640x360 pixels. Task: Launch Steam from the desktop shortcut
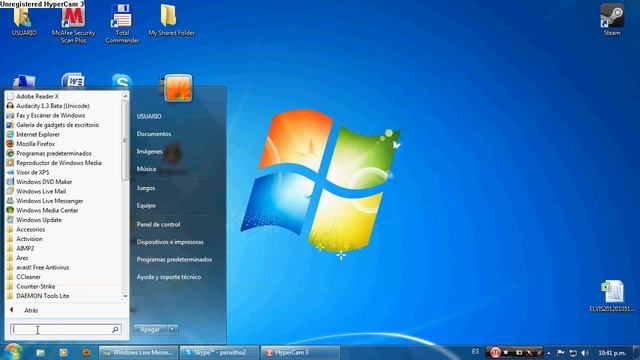tap(612, 20)
